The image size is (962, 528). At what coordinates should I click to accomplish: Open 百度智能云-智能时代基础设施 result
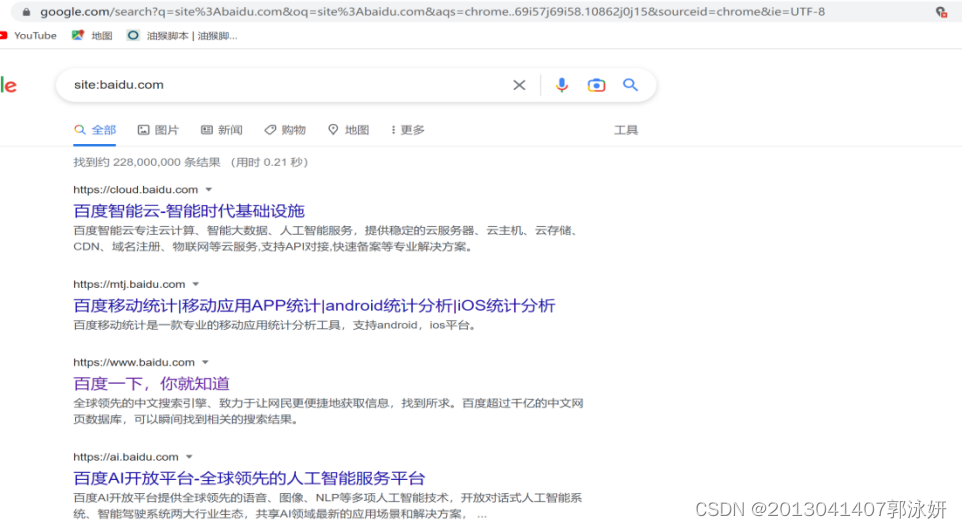click(189, 211)
